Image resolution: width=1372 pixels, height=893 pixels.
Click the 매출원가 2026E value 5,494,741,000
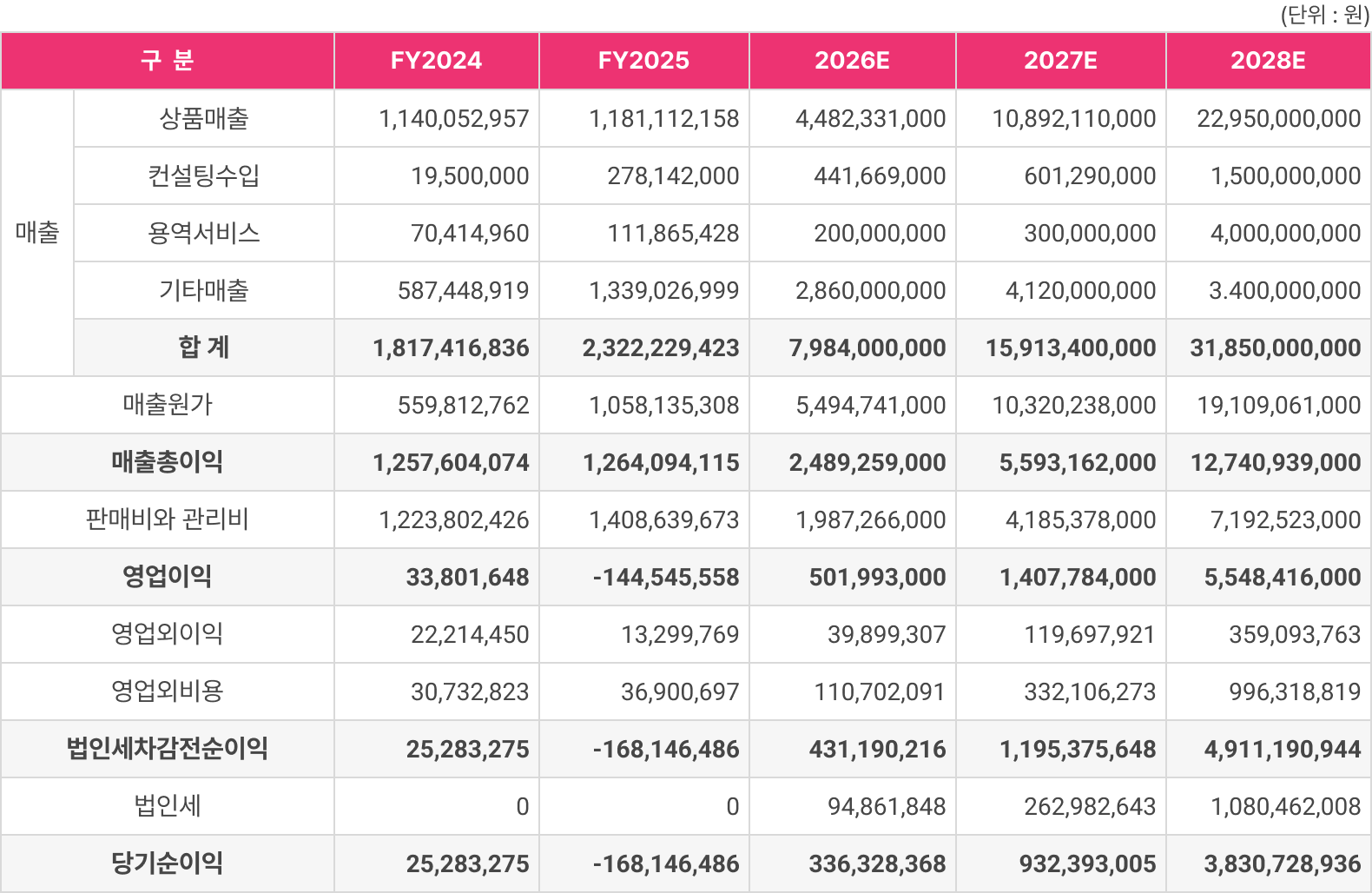[x=870, y=405]
